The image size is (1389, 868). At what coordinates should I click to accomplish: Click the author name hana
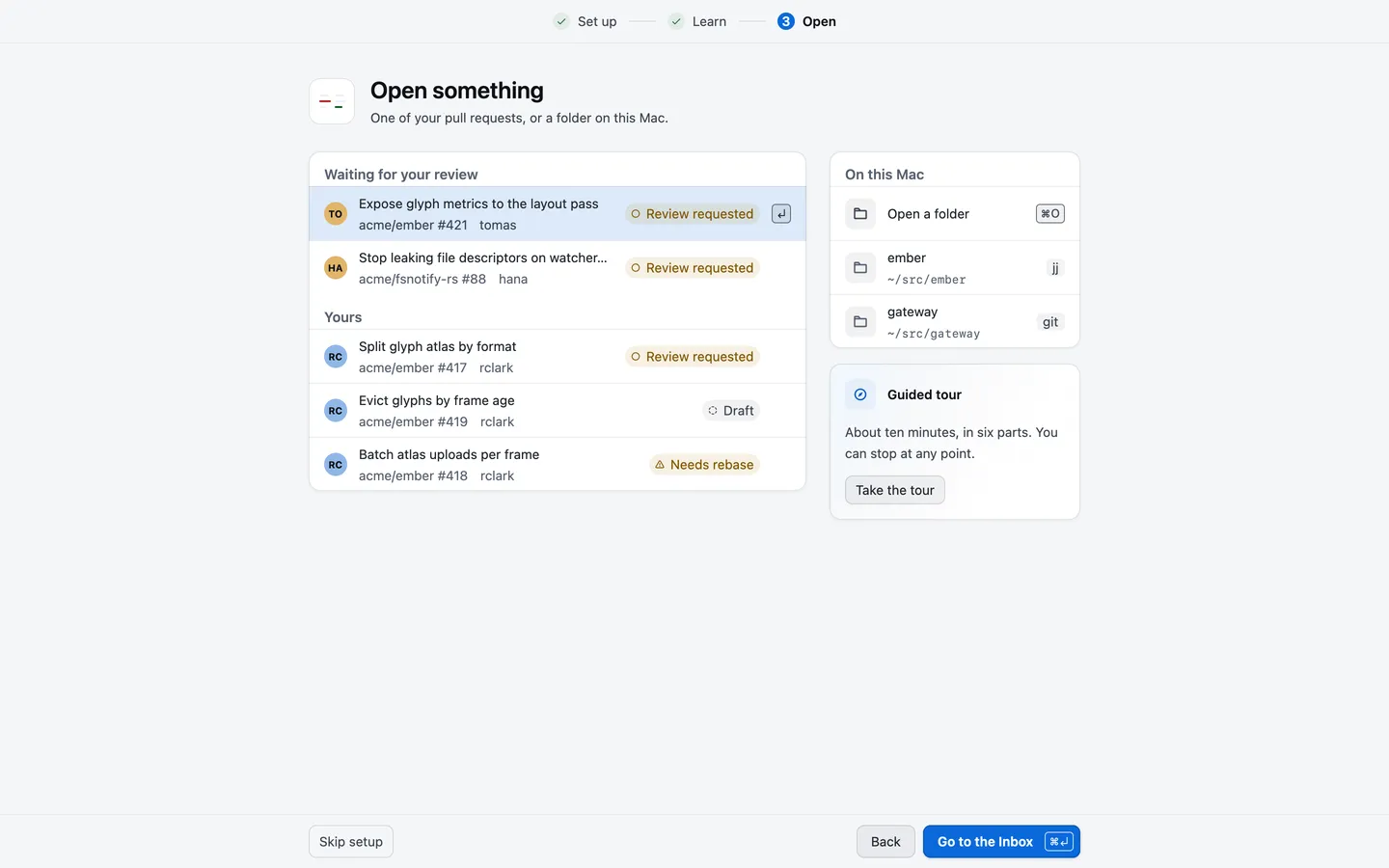513,279
